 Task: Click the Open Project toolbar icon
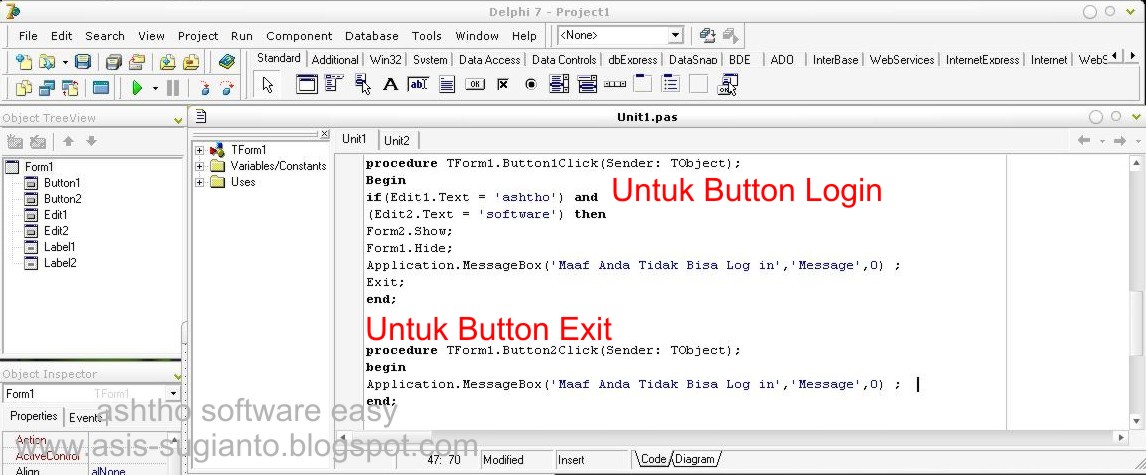[136, 61]
